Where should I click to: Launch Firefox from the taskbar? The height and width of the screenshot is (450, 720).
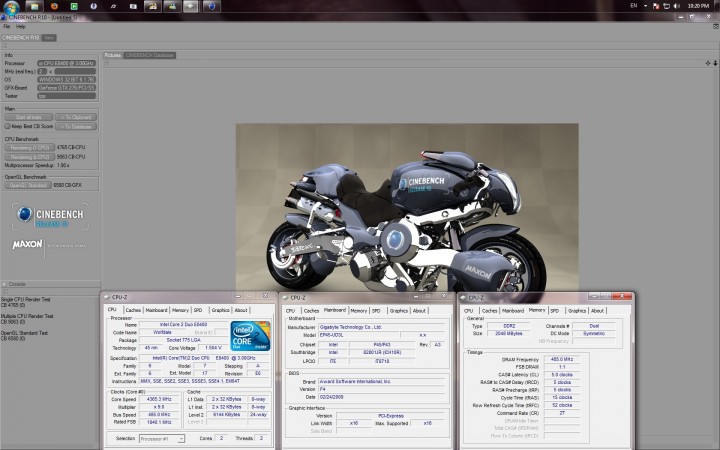pos(54,6)
